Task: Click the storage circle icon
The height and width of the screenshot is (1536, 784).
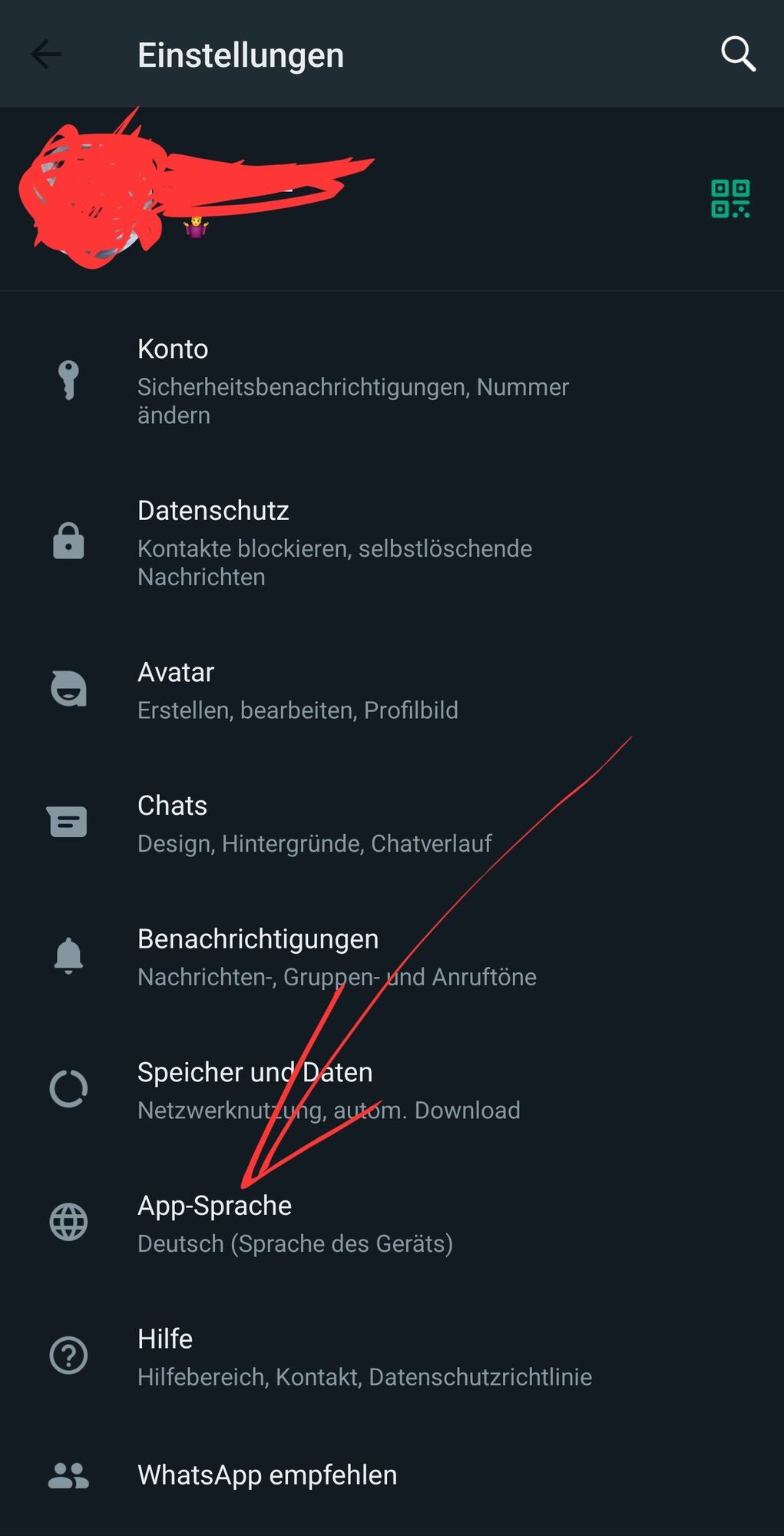Action: (x=68, y=1088)
